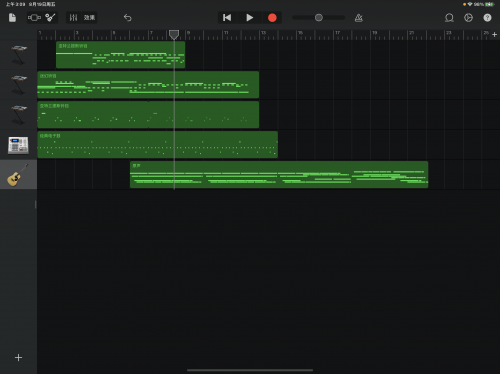Image resolution: width=500 pixels, height=374 pixels.
Task: Start playback with the play button
Action: (x=250, y=18)
